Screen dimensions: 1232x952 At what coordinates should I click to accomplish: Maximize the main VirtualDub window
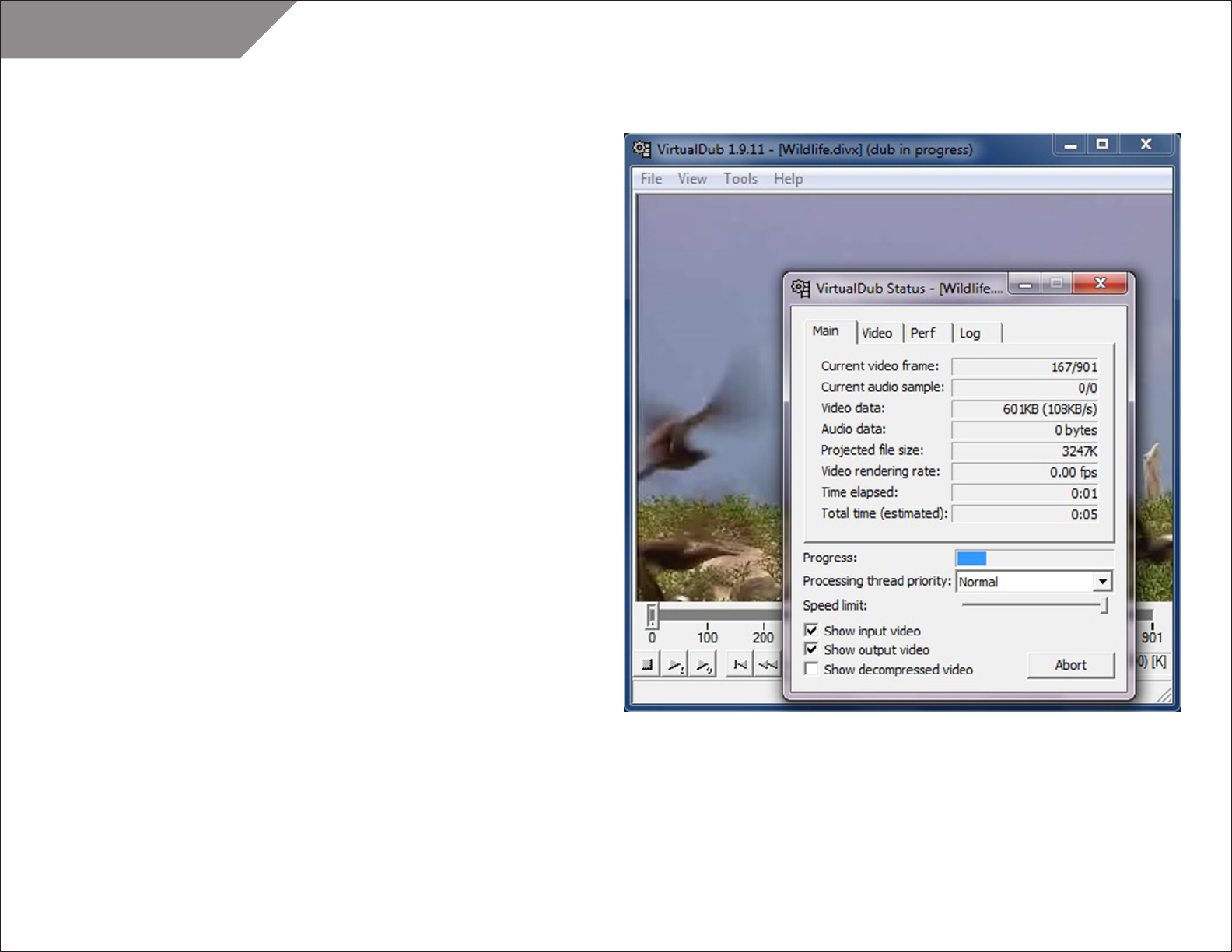1102,145
